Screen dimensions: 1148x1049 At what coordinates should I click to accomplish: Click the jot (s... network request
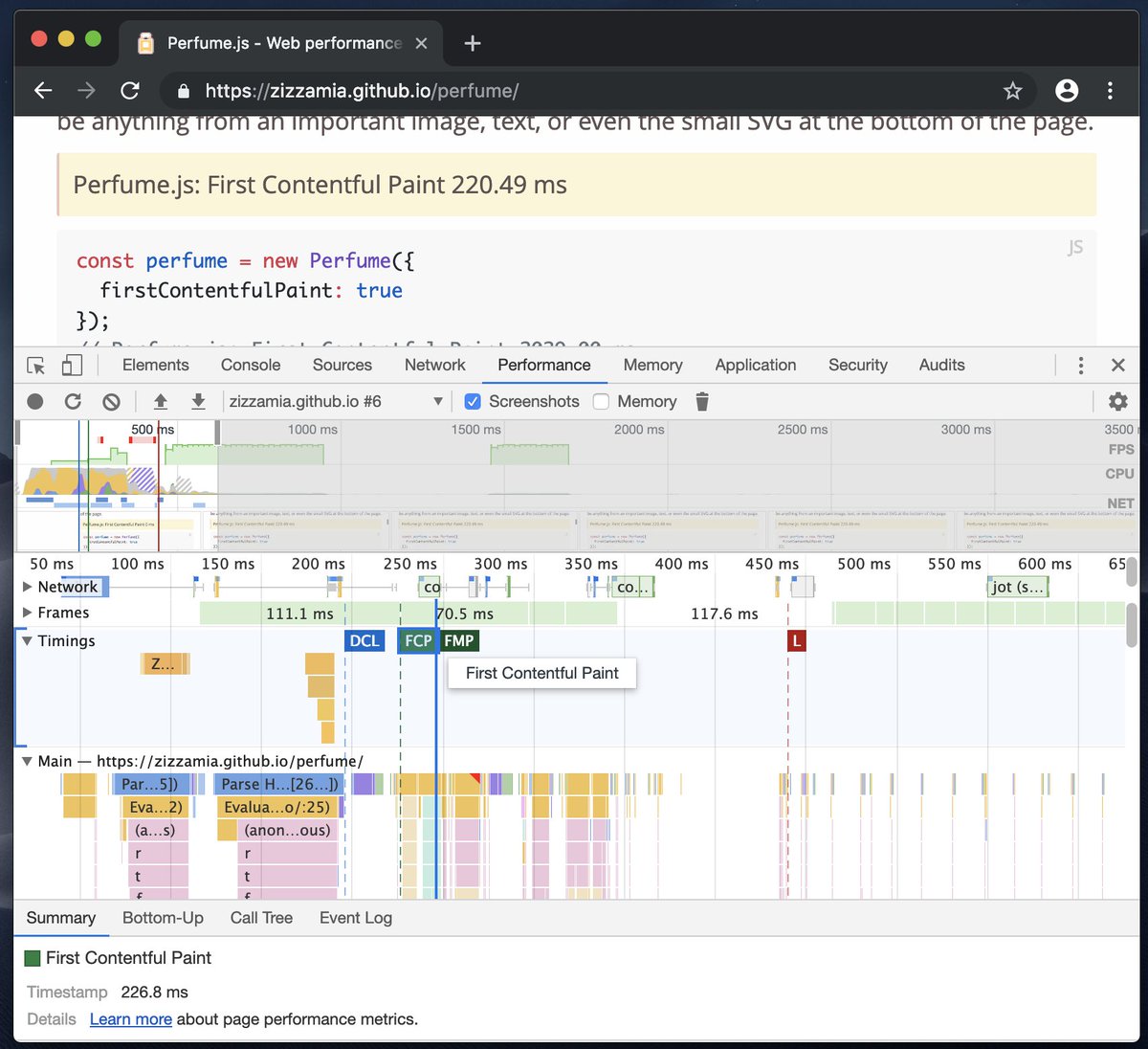click(x=1018, y=587)
